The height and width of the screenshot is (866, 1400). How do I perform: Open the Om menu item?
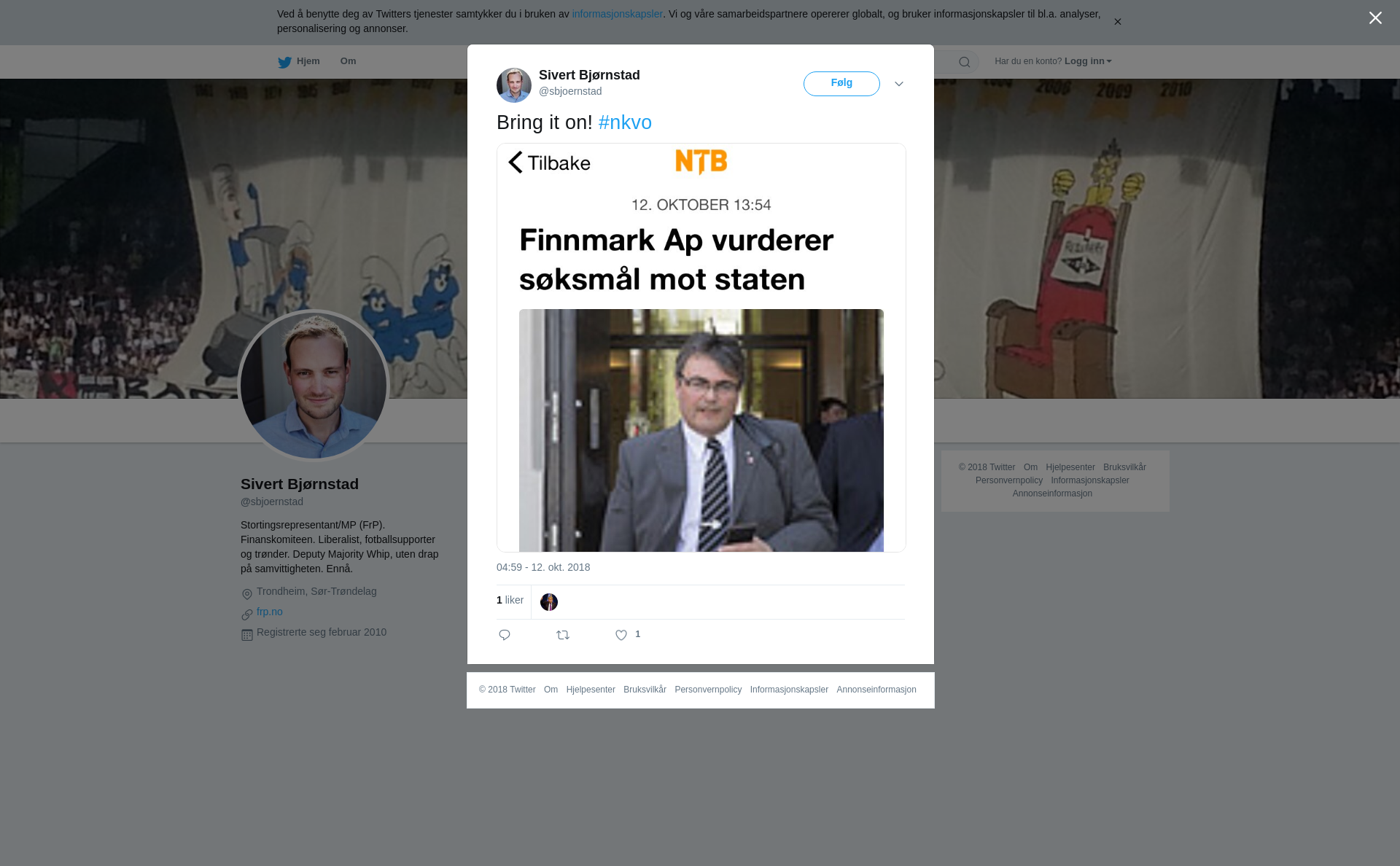[348, 61]
